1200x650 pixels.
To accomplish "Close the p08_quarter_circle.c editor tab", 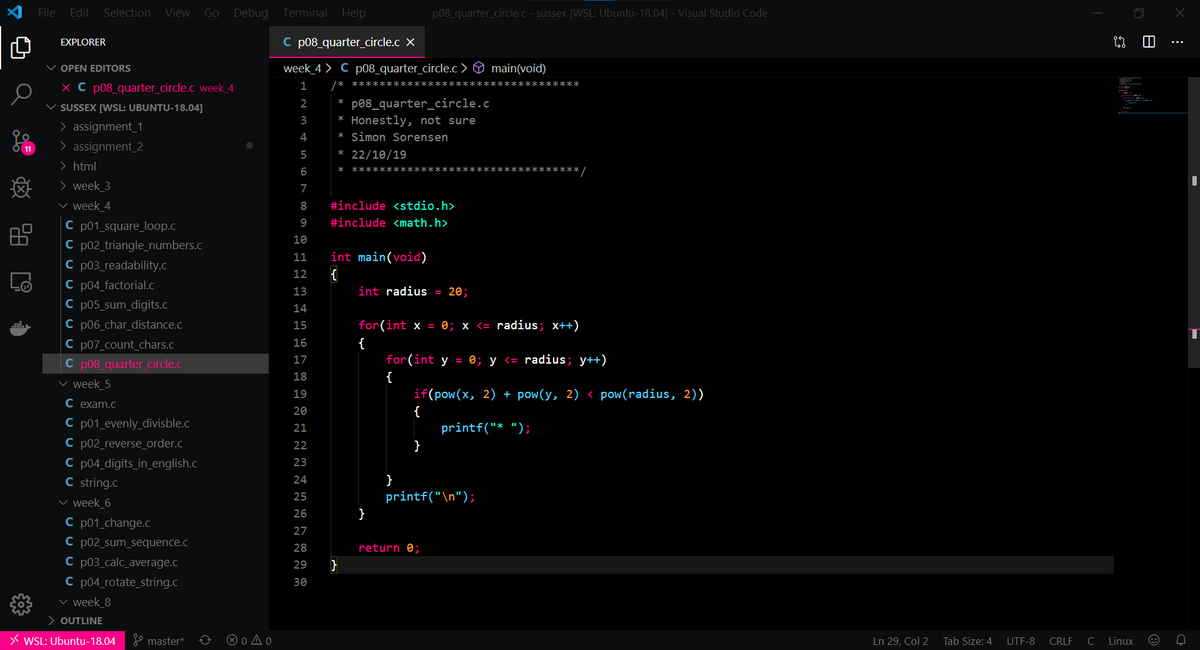I will [x=410, y=42].
